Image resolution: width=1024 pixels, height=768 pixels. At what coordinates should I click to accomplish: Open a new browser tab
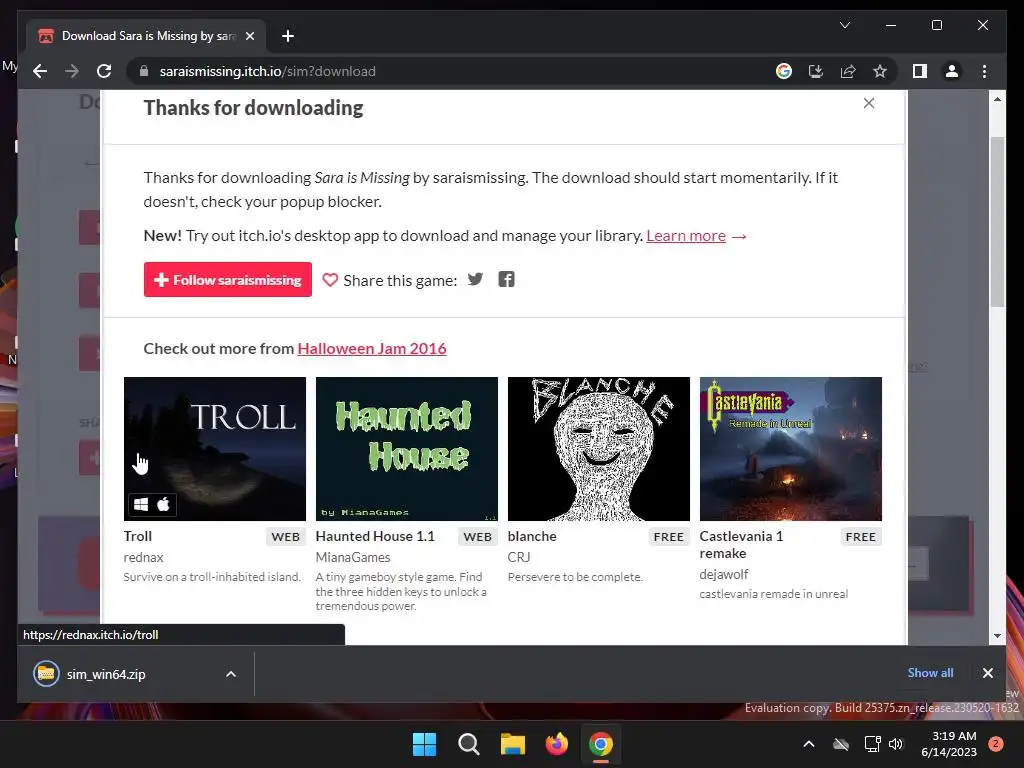pos(288,36)
